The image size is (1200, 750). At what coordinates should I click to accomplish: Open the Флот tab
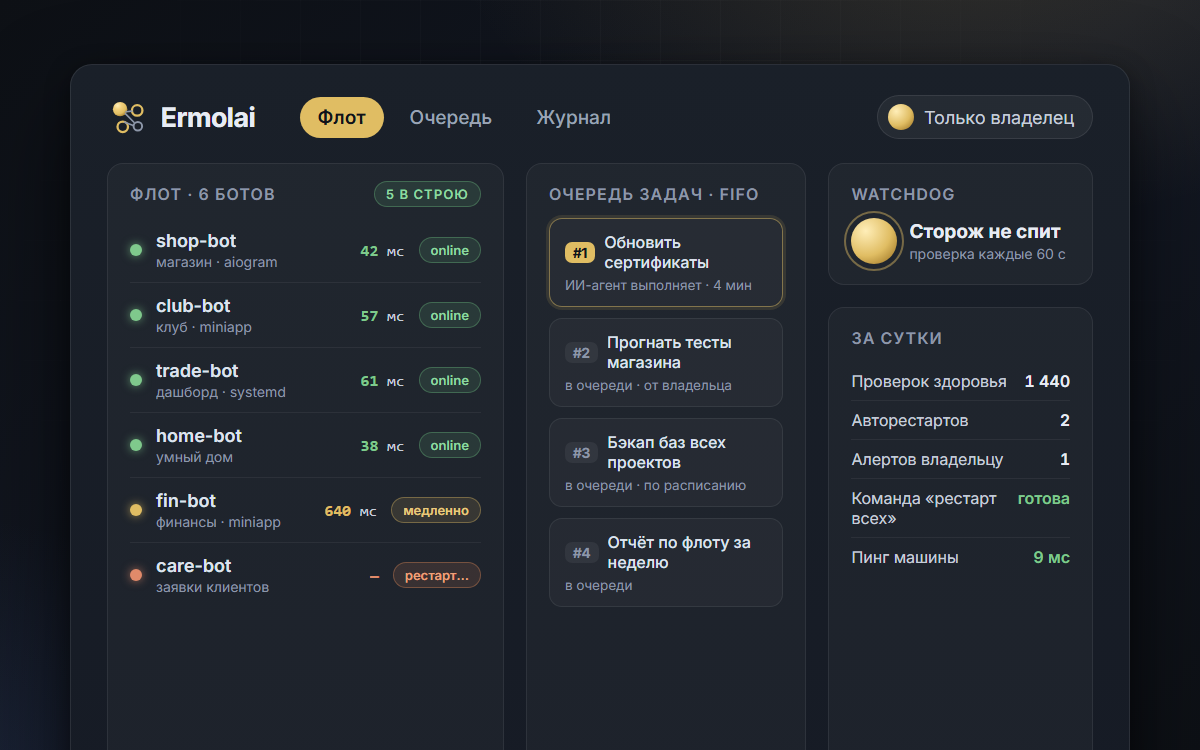(x=342, y=117)
